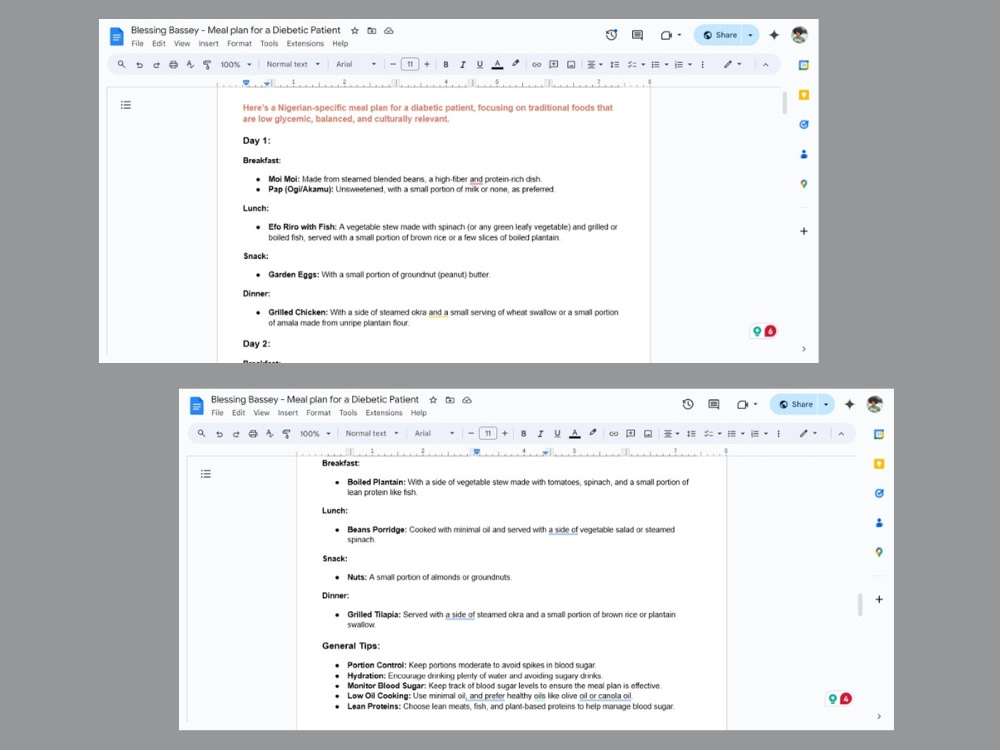
Task: Add comment icon in bottom window toolbar
Action: click(631, 434)
